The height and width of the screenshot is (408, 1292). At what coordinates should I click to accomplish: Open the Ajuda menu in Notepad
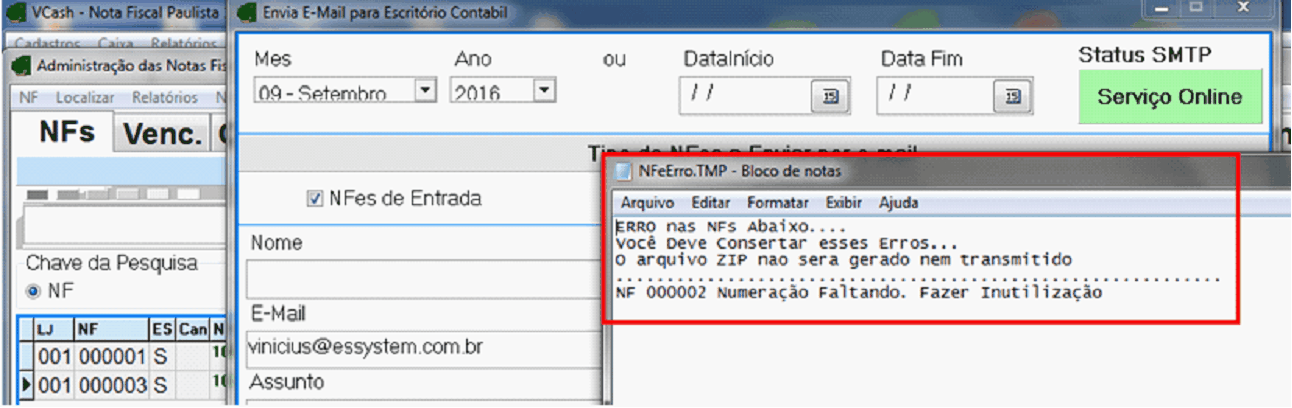click(x=898, y=203)
